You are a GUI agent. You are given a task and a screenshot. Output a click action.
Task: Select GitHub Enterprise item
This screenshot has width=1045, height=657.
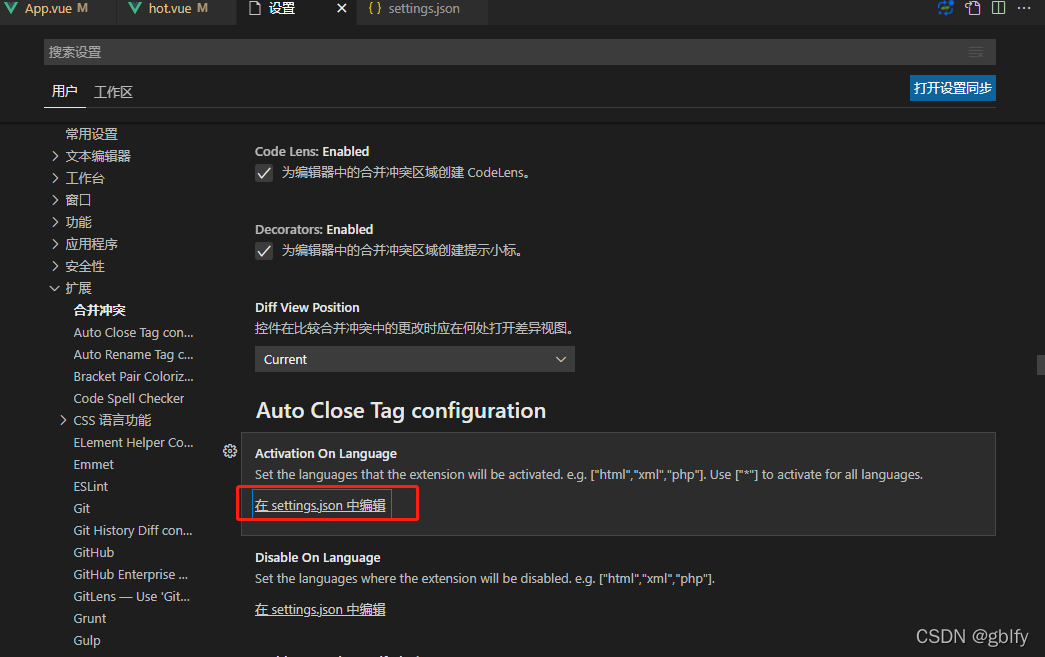click(x=131, y=574)
